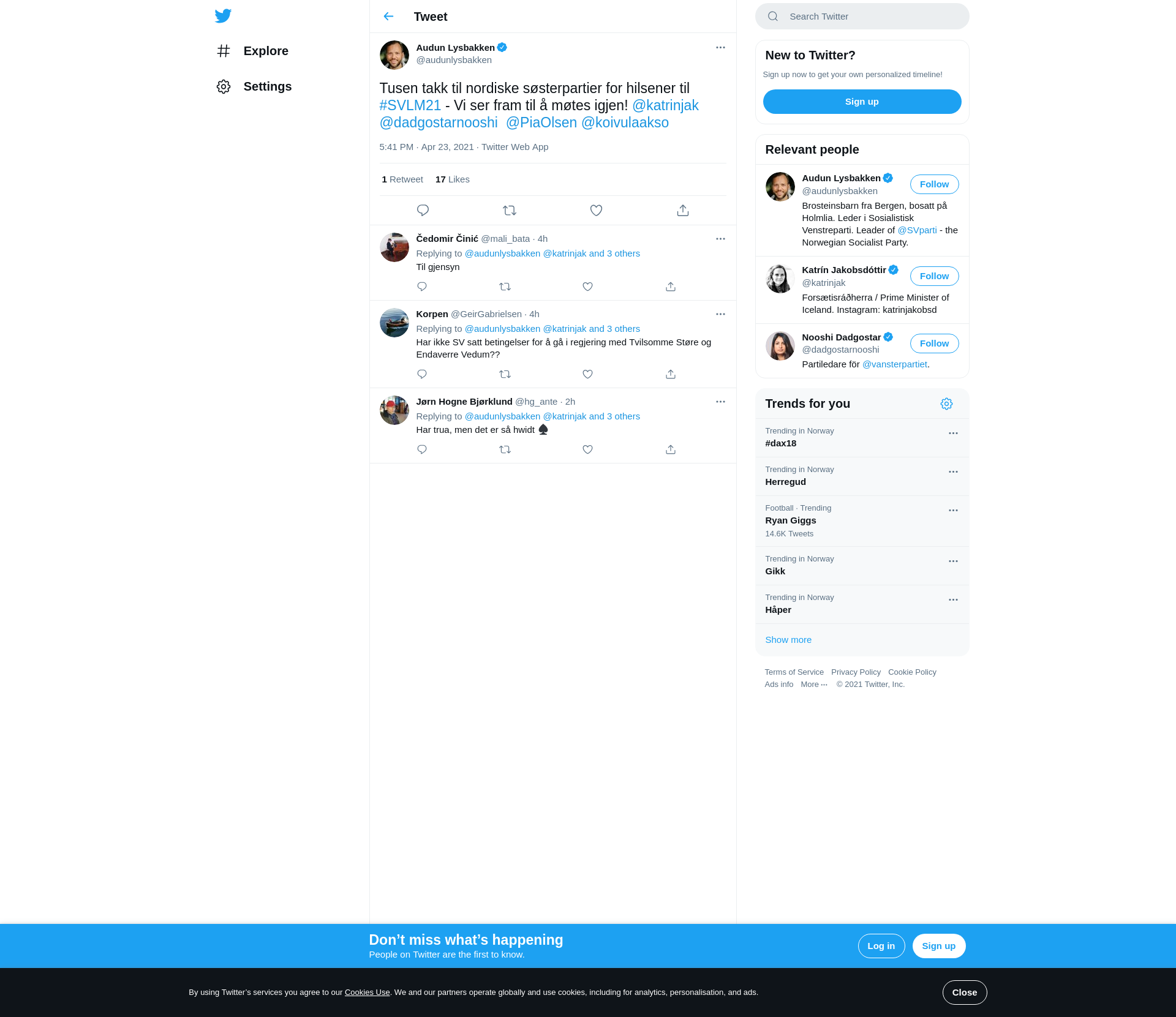Expand trends with Show more
The image size is (1176, 1017).
point(788,640)
